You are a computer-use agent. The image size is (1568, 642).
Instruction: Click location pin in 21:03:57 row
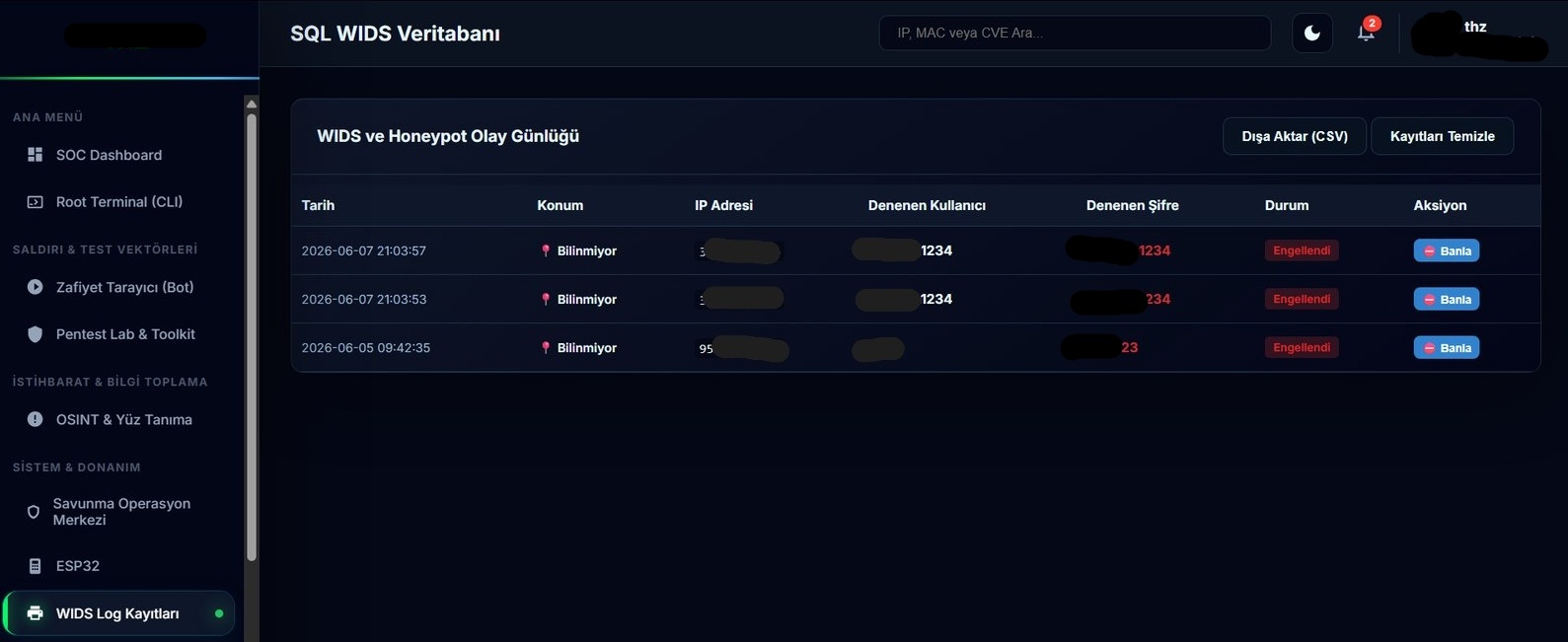[x=545, y=250]
